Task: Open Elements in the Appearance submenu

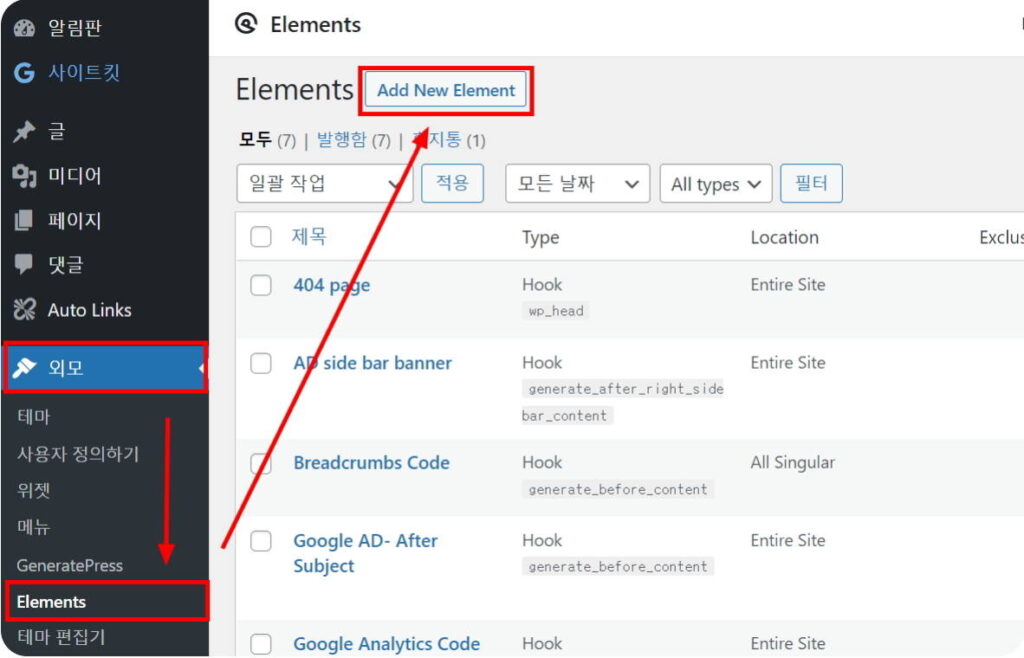Action: pos(52,602)
